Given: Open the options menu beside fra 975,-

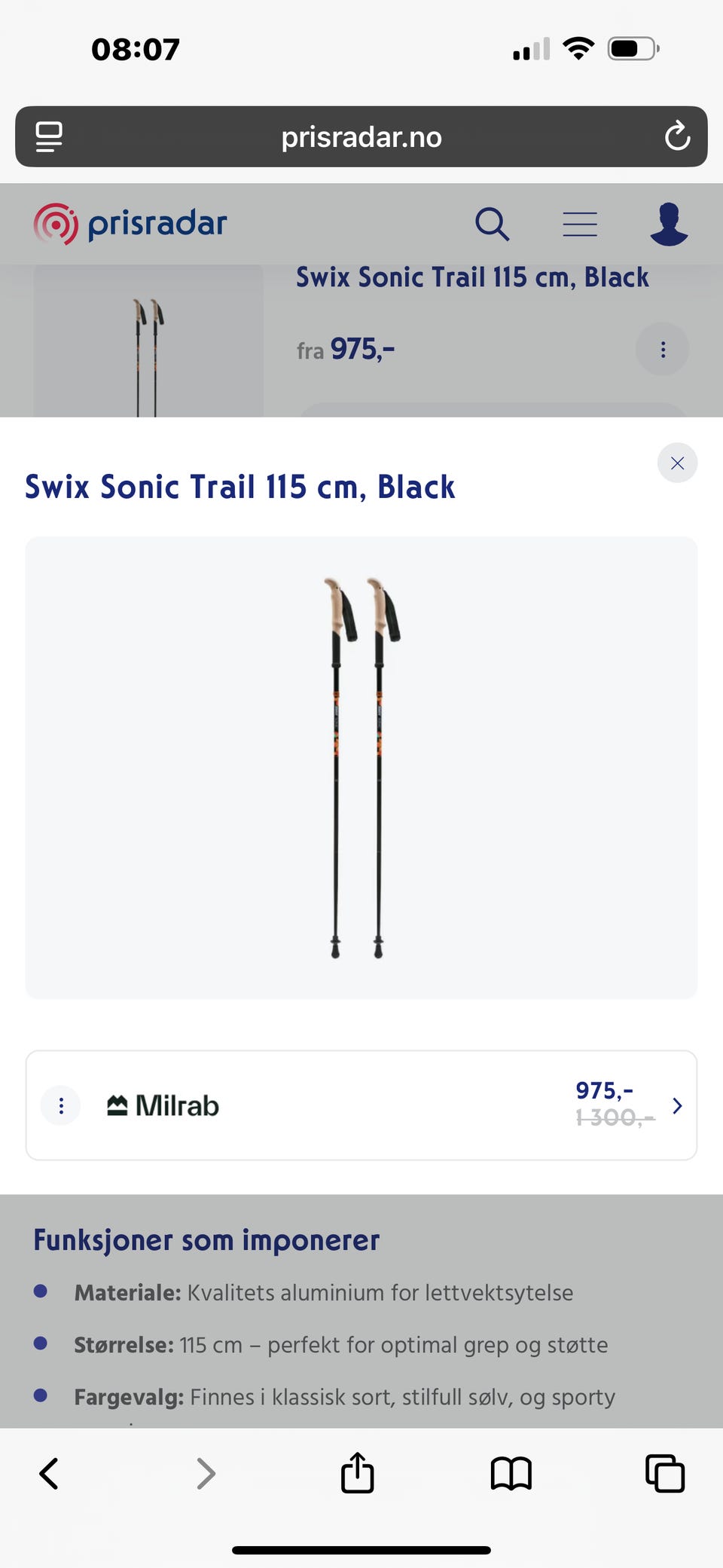Looking at the screenshot, I should (663, 350).
